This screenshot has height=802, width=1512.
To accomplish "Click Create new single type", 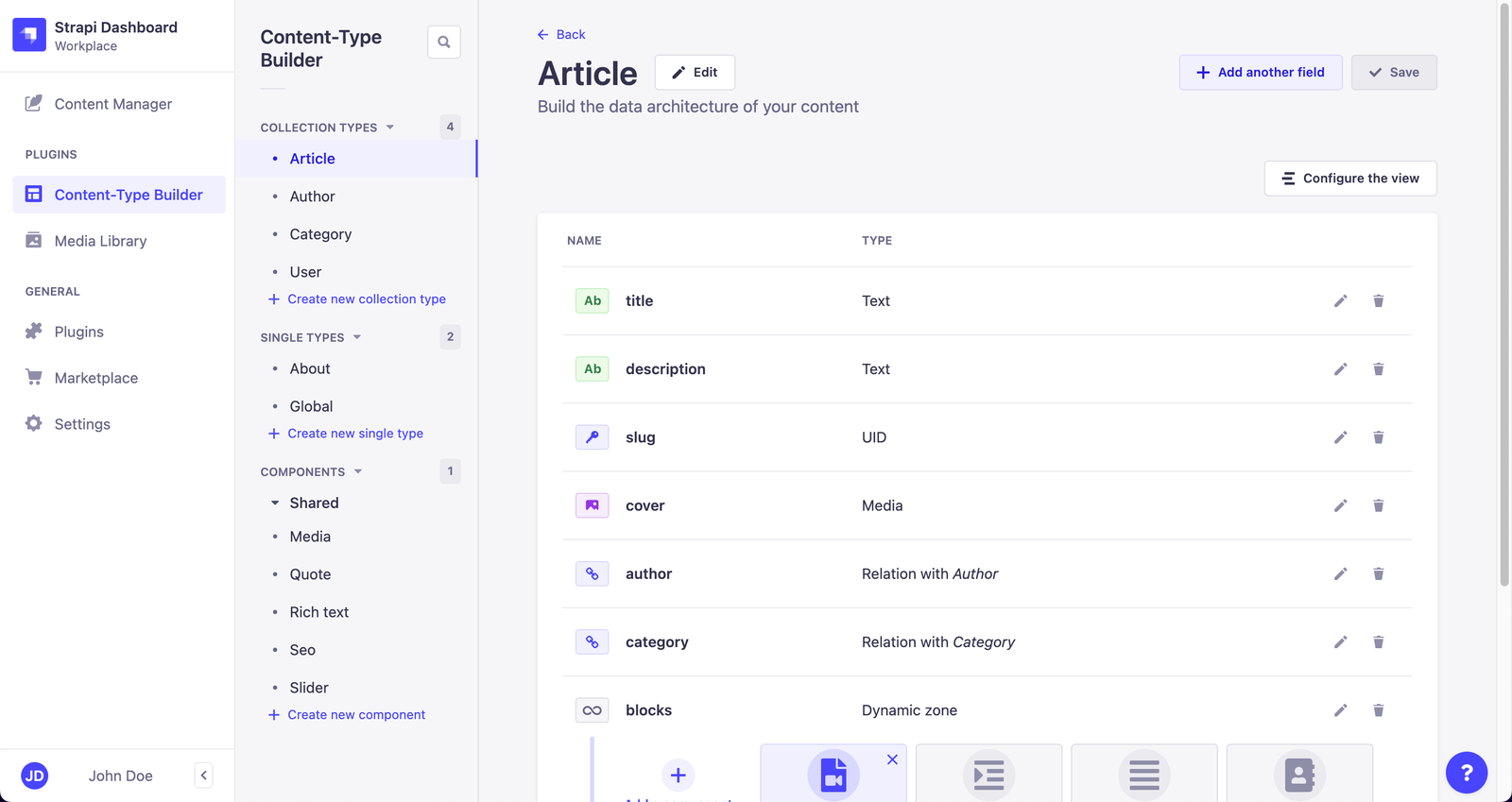I will pos(346,434).
